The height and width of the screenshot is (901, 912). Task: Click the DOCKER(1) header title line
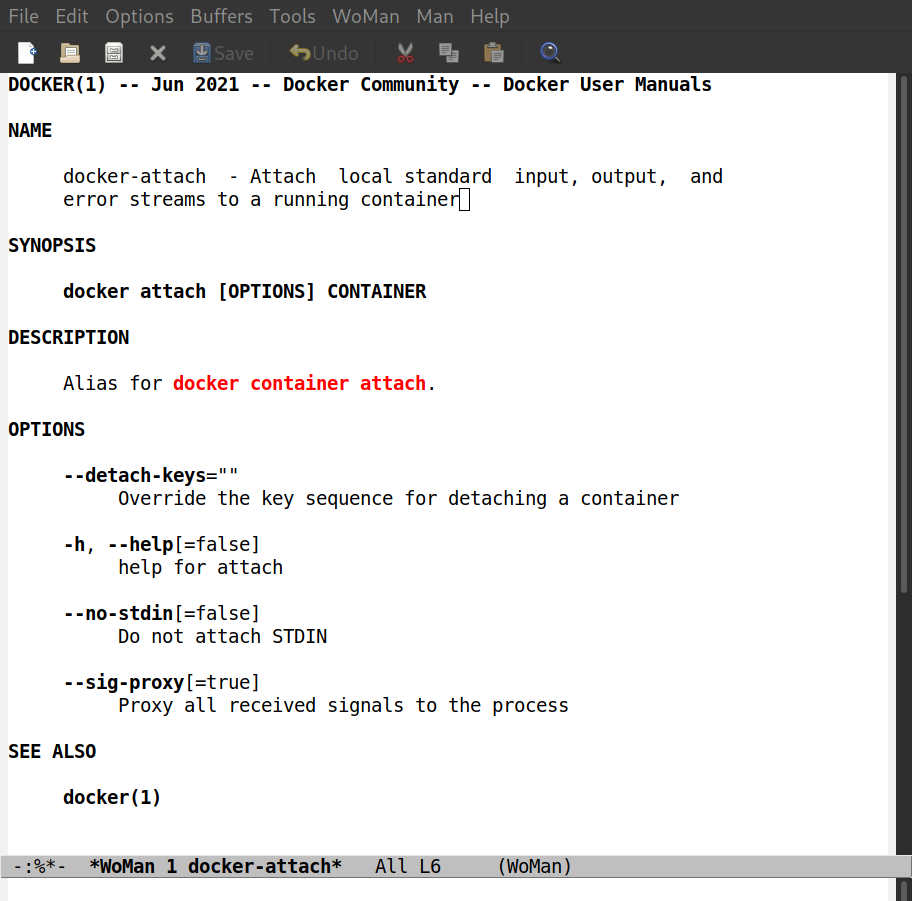tap(359, 84)
